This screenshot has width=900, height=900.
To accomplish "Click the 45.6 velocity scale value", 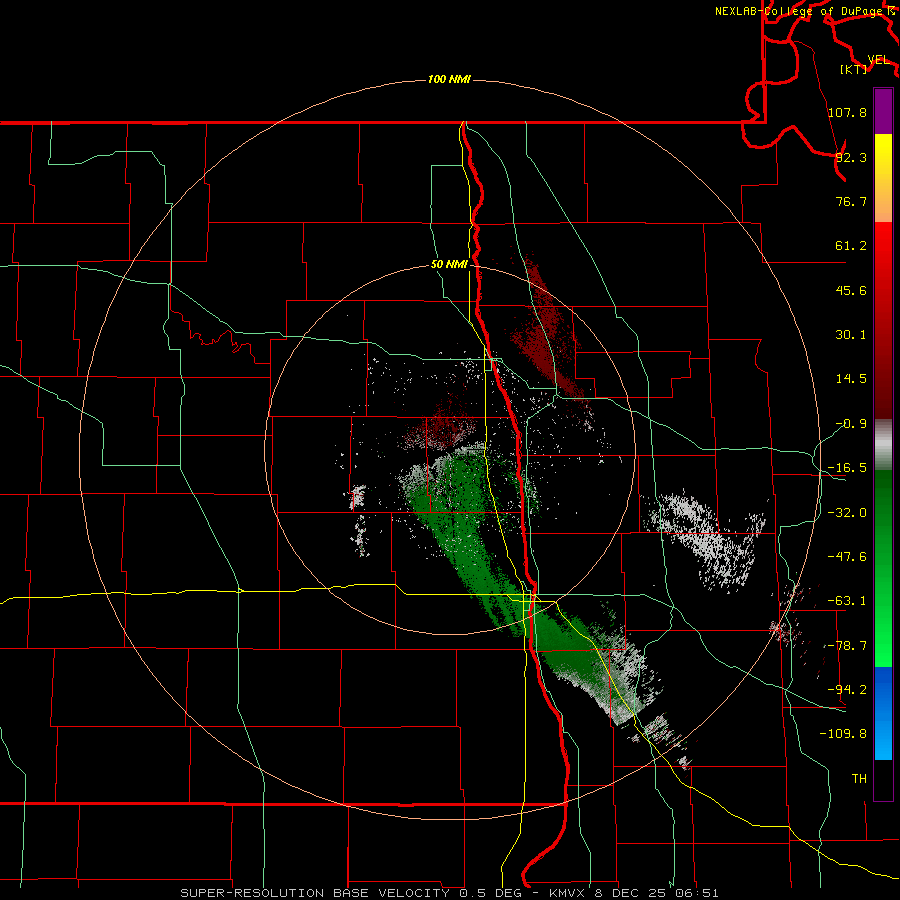I will coord(851,290).
